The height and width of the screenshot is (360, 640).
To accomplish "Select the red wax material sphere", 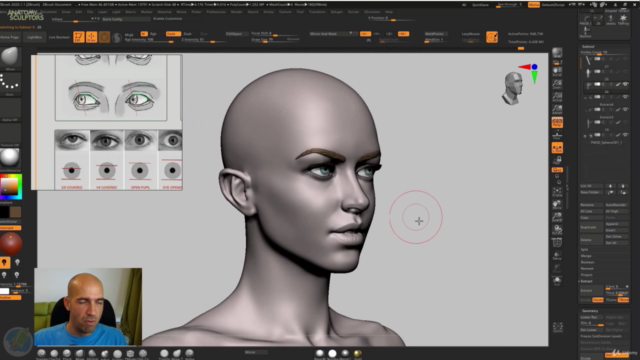I will pyautogui.click(x=11, y=244).
